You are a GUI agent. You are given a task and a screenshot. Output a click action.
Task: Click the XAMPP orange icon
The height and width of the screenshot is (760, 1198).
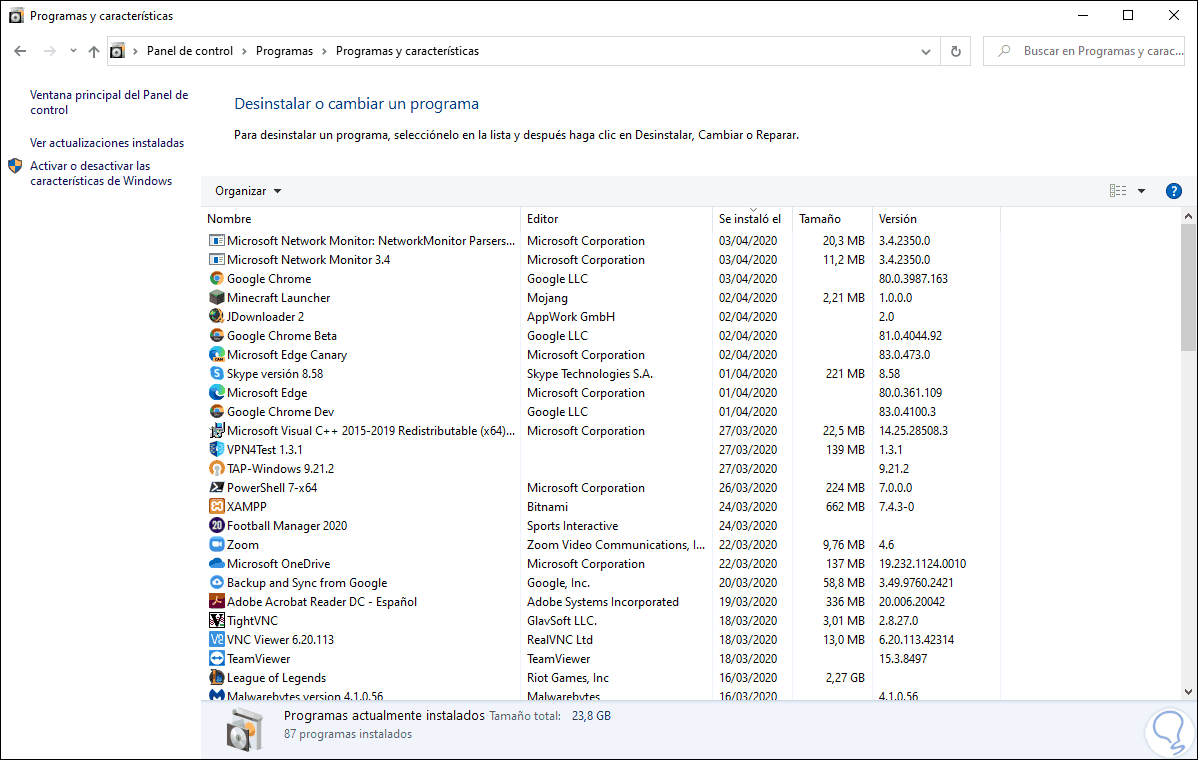coord(217,506)
